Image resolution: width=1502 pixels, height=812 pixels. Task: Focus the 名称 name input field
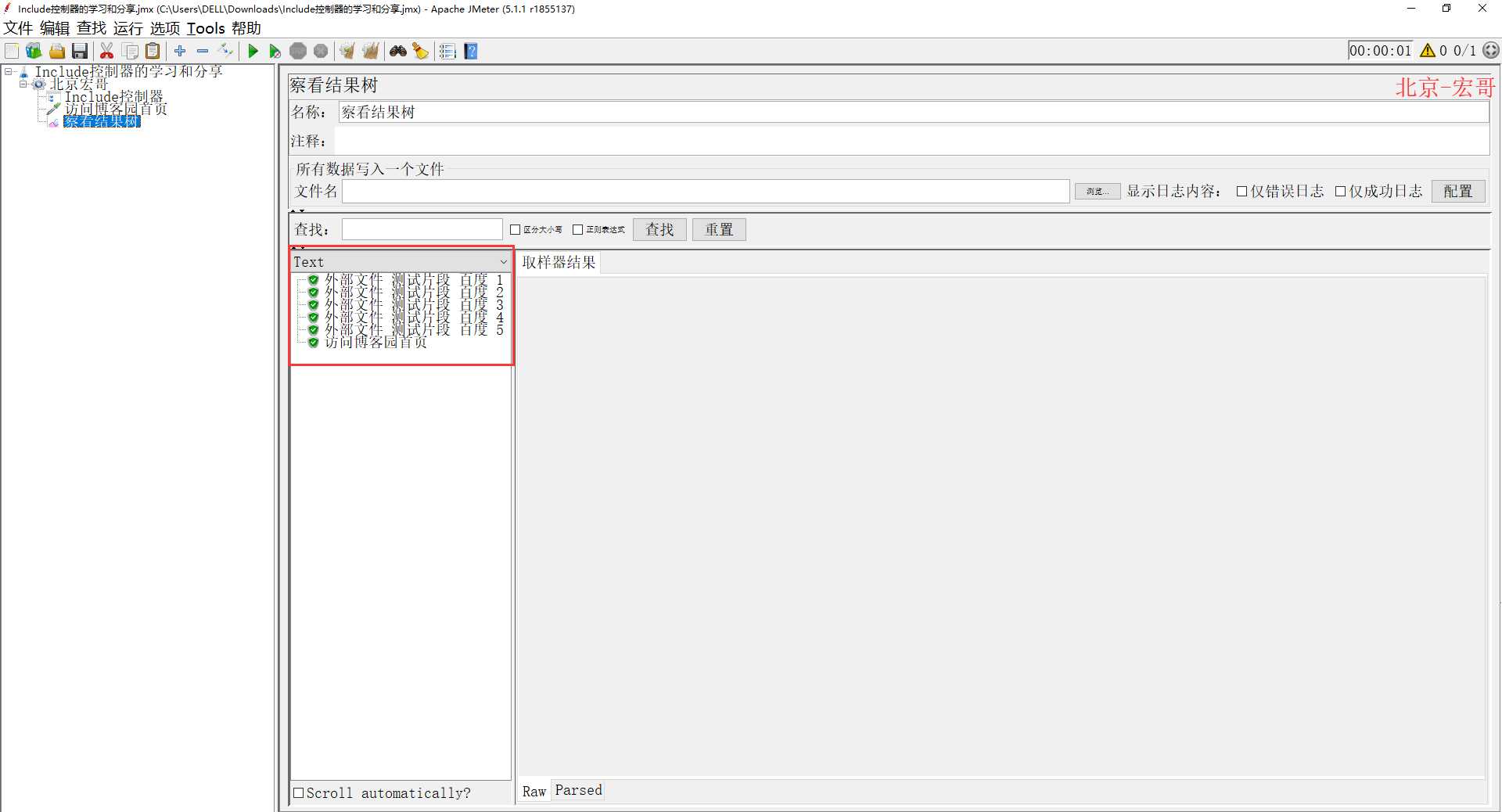coord(914,113)
